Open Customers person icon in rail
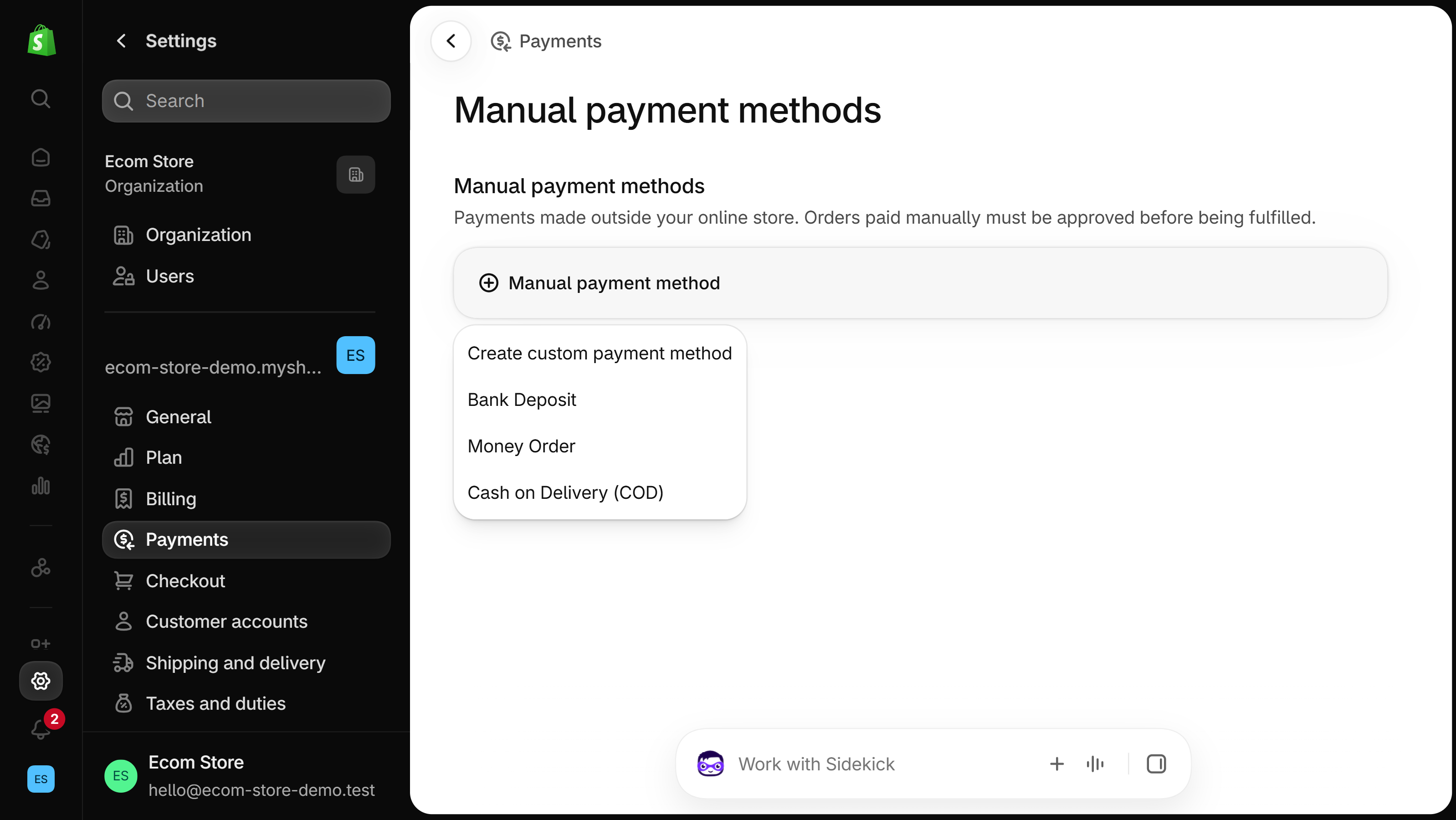This screenshot has width=1456, height=820. coord(41,280)
